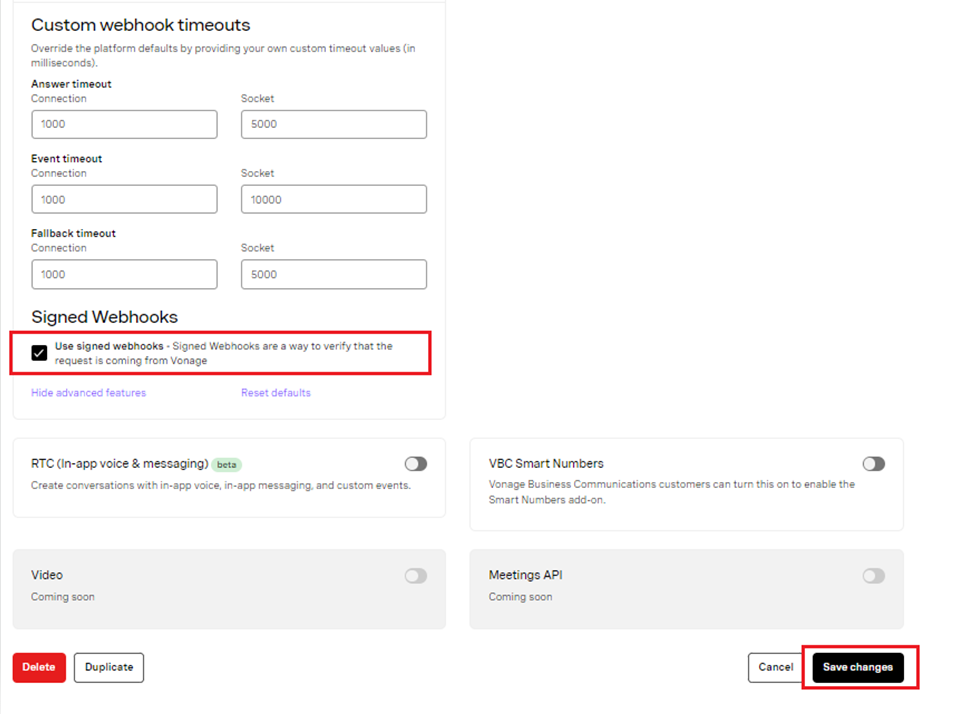Focus the Event timeout Socket field
This screenshot has width=968, height=714.
click(x=333, y=199)
